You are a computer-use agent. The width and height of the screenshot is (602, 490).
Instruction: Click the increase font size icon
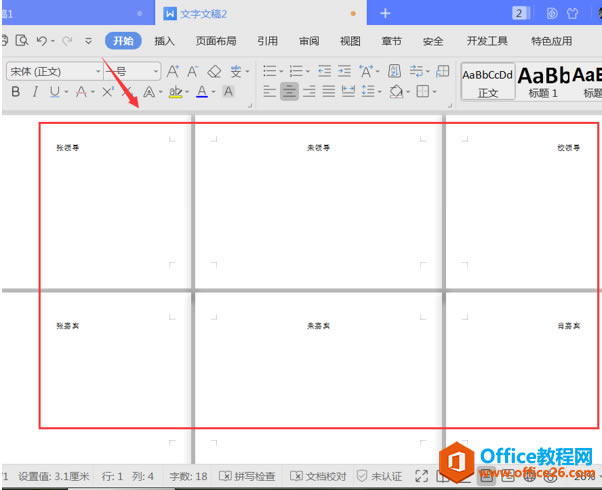(x=173, y=71)
